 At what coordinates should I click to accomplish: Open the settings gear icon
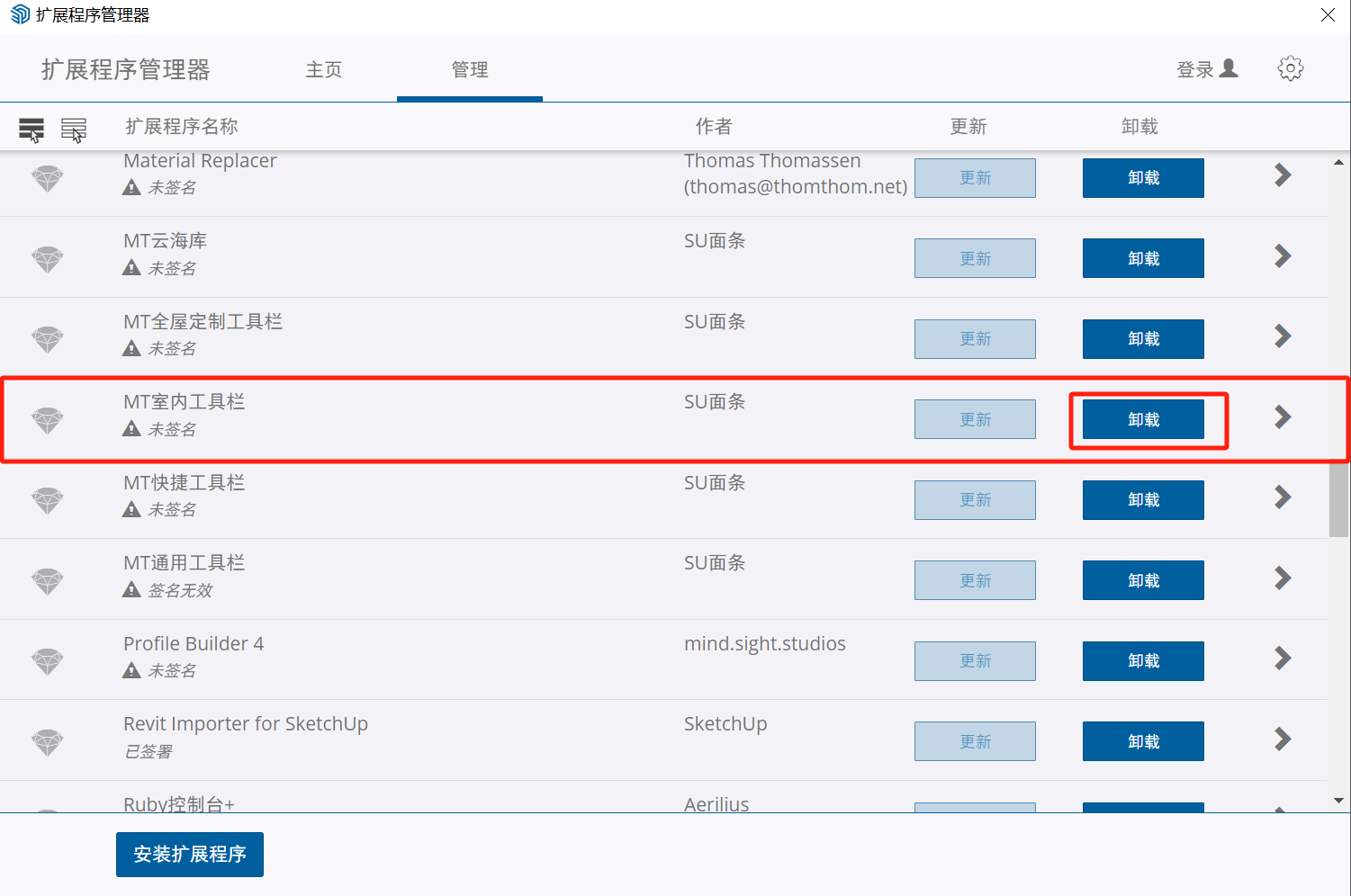(x=1291, y=68)
